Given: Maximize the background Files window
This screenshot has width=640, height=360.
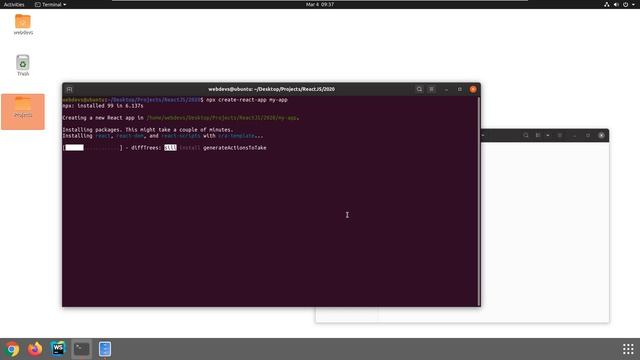Looking at the screenshot, I should [588, 135].
